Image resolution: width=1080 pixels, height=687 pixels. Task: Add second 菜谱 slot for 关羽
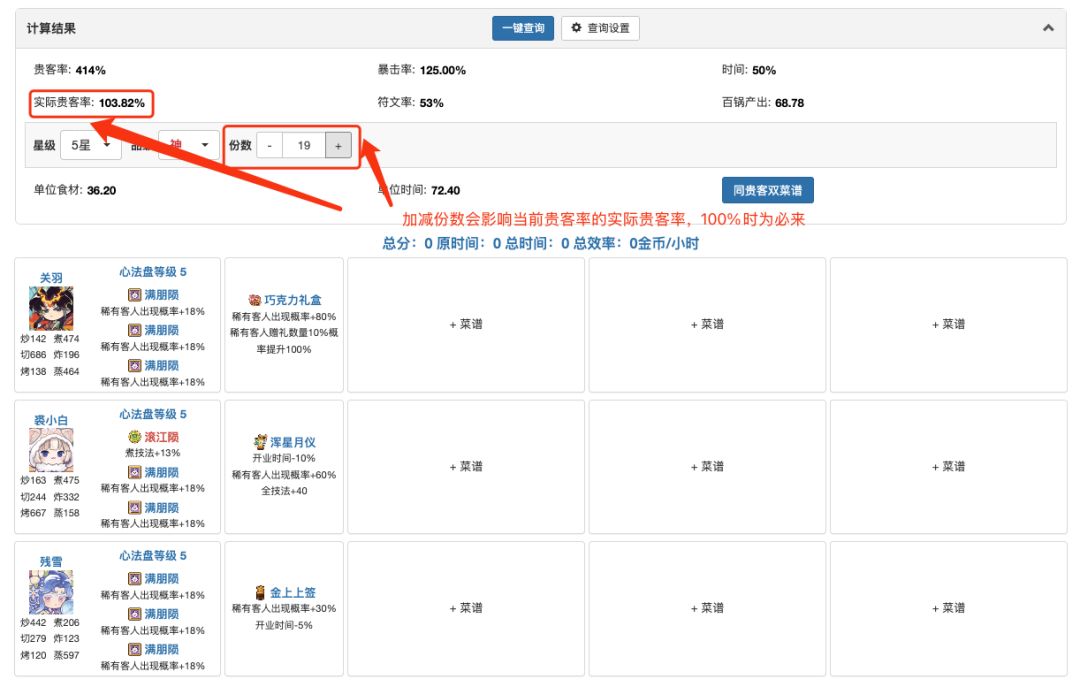[x=707, y=325]
